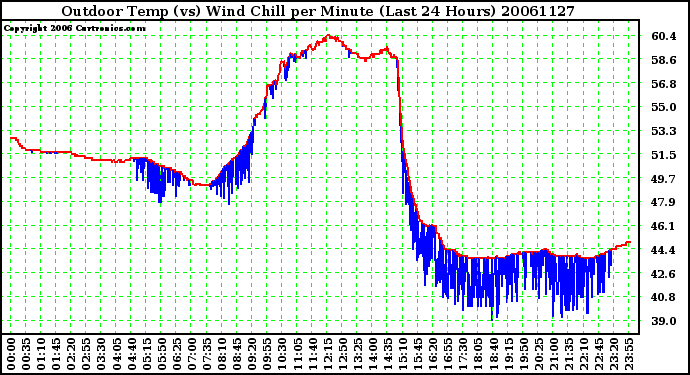Click the 18:05 time label
Screen dimensions: 690x375
point(478,354)
